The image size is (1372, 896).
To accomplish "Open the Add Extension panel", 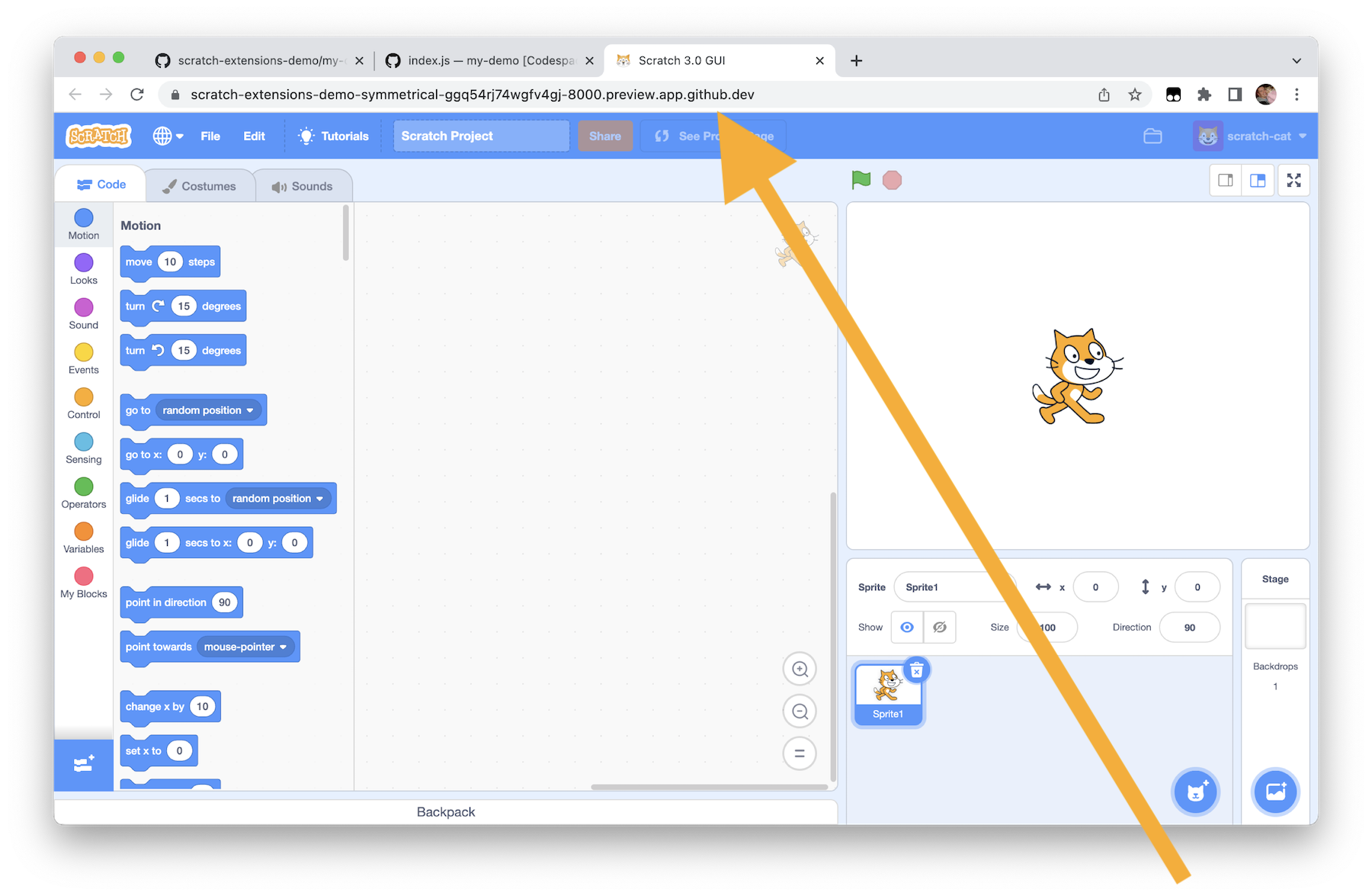I will point(83,764).
